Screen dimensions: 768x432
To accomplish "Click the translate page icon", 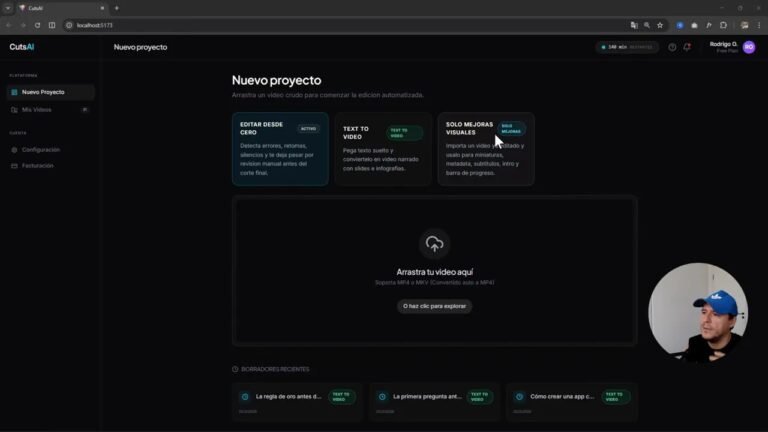I will [634, 25].
